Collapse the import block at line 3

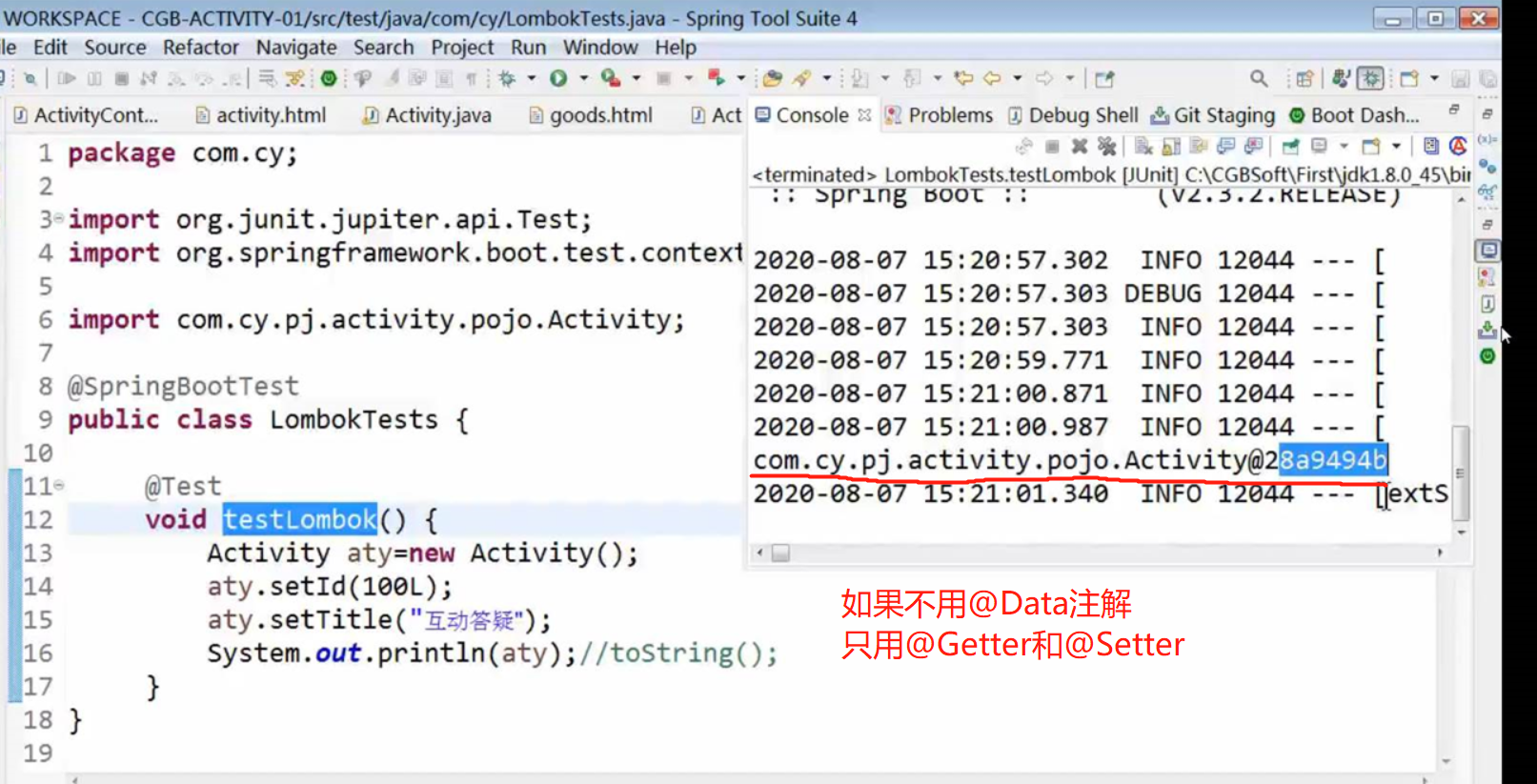[59, 219]
